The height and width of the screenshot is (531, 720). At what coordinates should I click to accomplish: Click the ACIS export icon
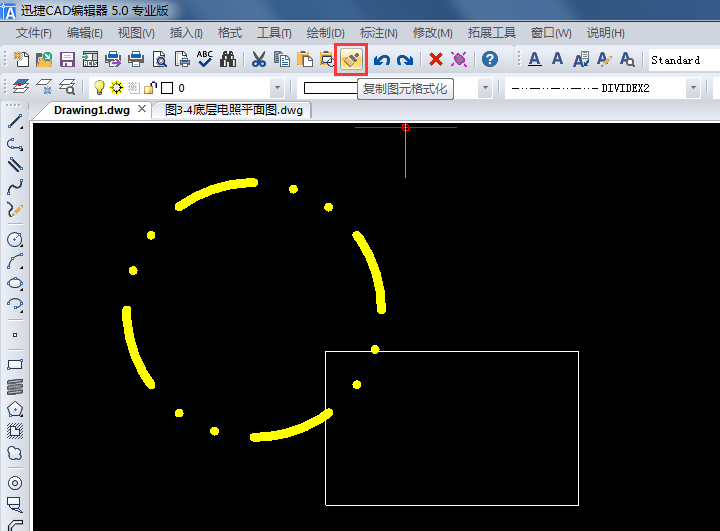point(90,59)
